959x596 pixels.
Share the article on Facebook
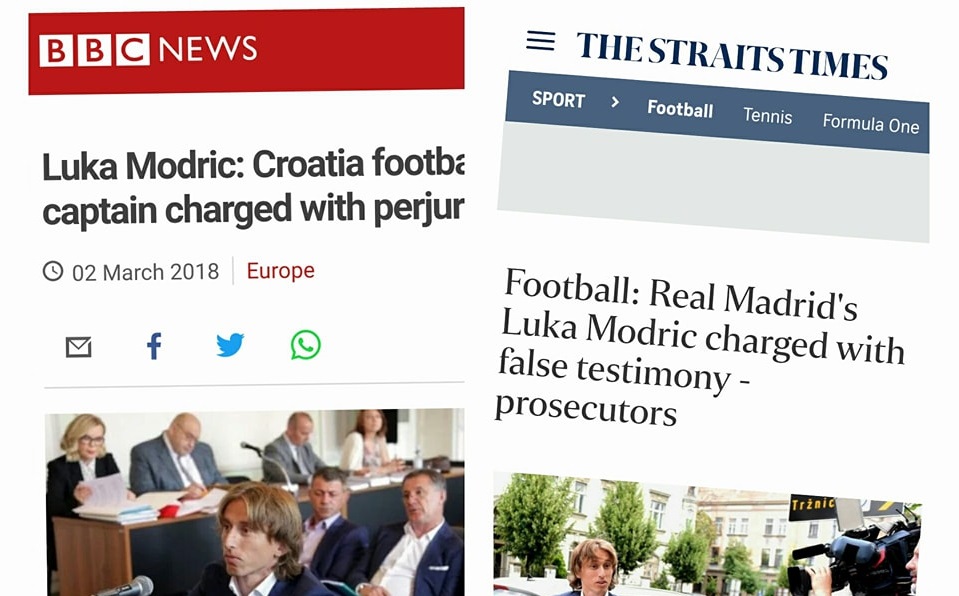(154, 346)
